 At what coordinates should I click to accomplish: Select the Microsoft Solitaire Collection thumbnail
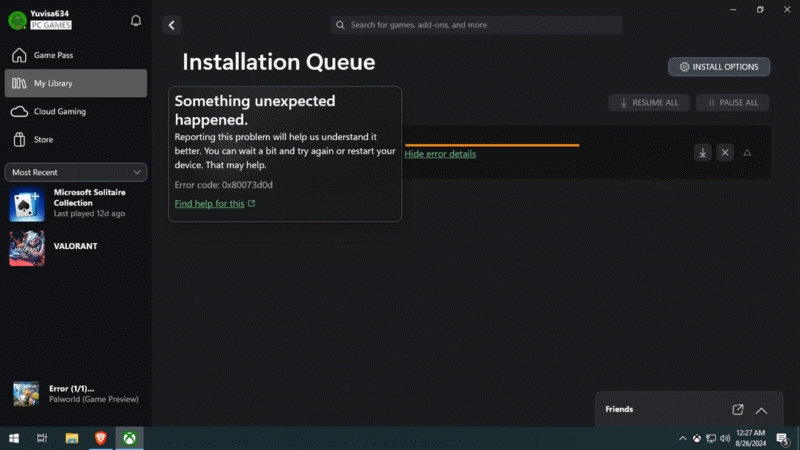(x=27, y=204)
